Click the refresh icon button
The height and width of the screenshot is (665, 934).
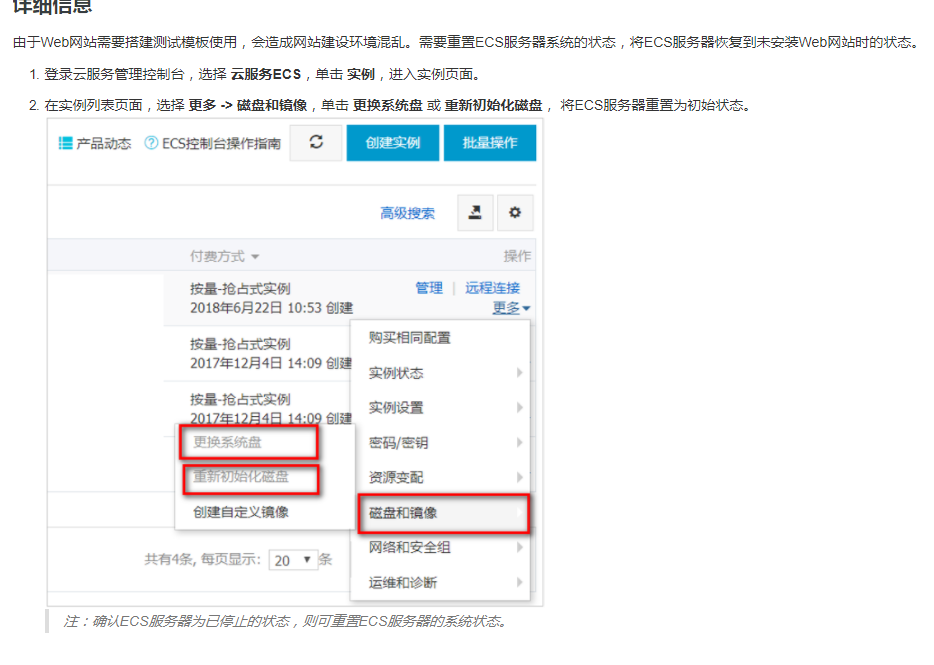point(316,142)
